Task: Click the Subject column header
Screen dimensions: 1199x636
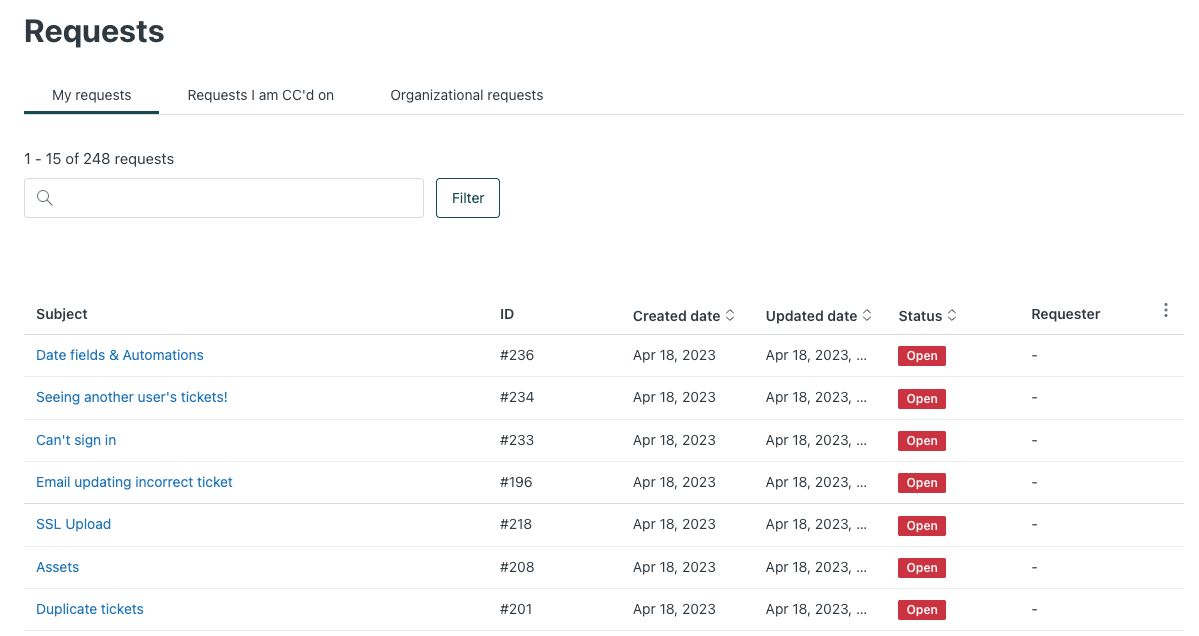Action: pyautogui.click(x=62, y=314)
